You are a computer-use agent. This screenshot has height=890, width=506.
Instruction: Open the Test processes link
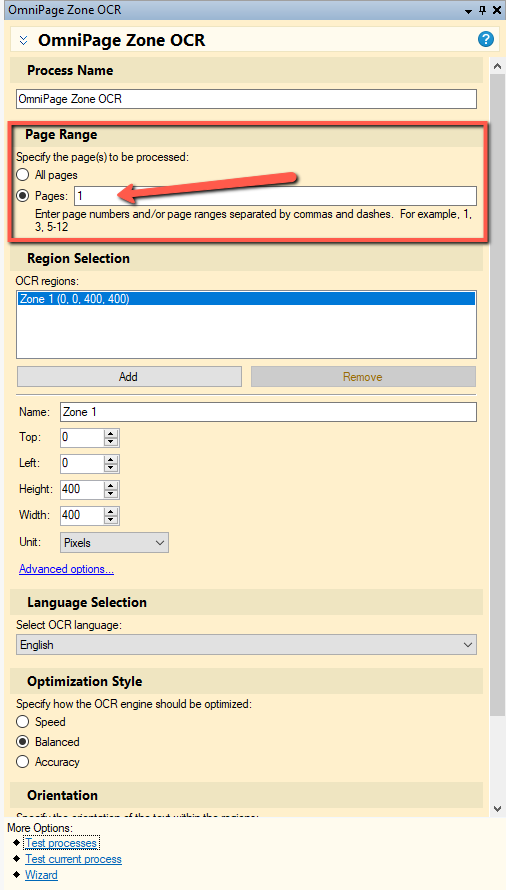(61, 843)
